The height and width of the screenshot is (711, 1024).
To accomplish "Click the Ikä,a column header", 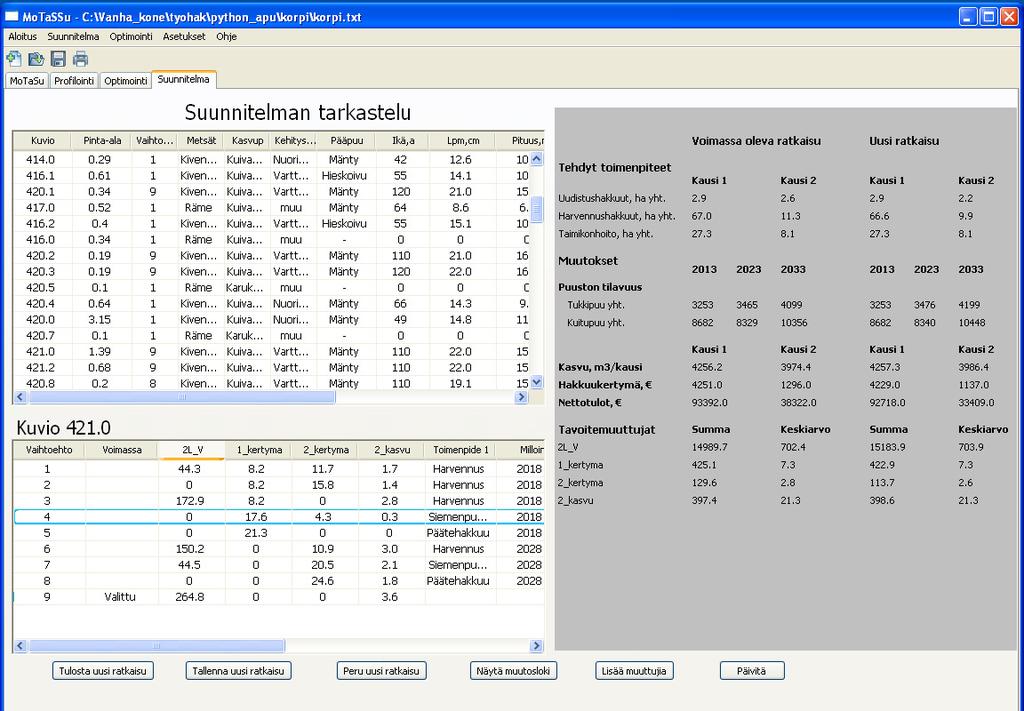I will pyautogui.click(x=402, y=140).
